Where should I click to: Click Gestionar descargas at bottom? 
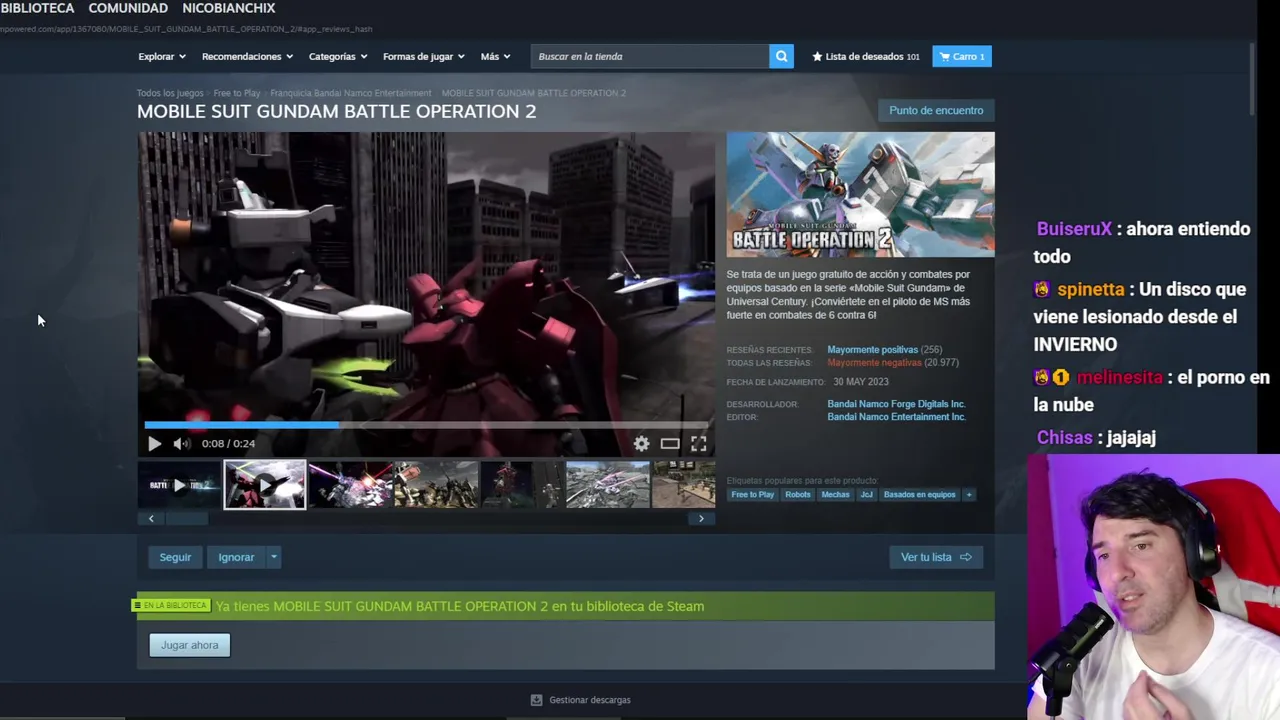(589, 700)
